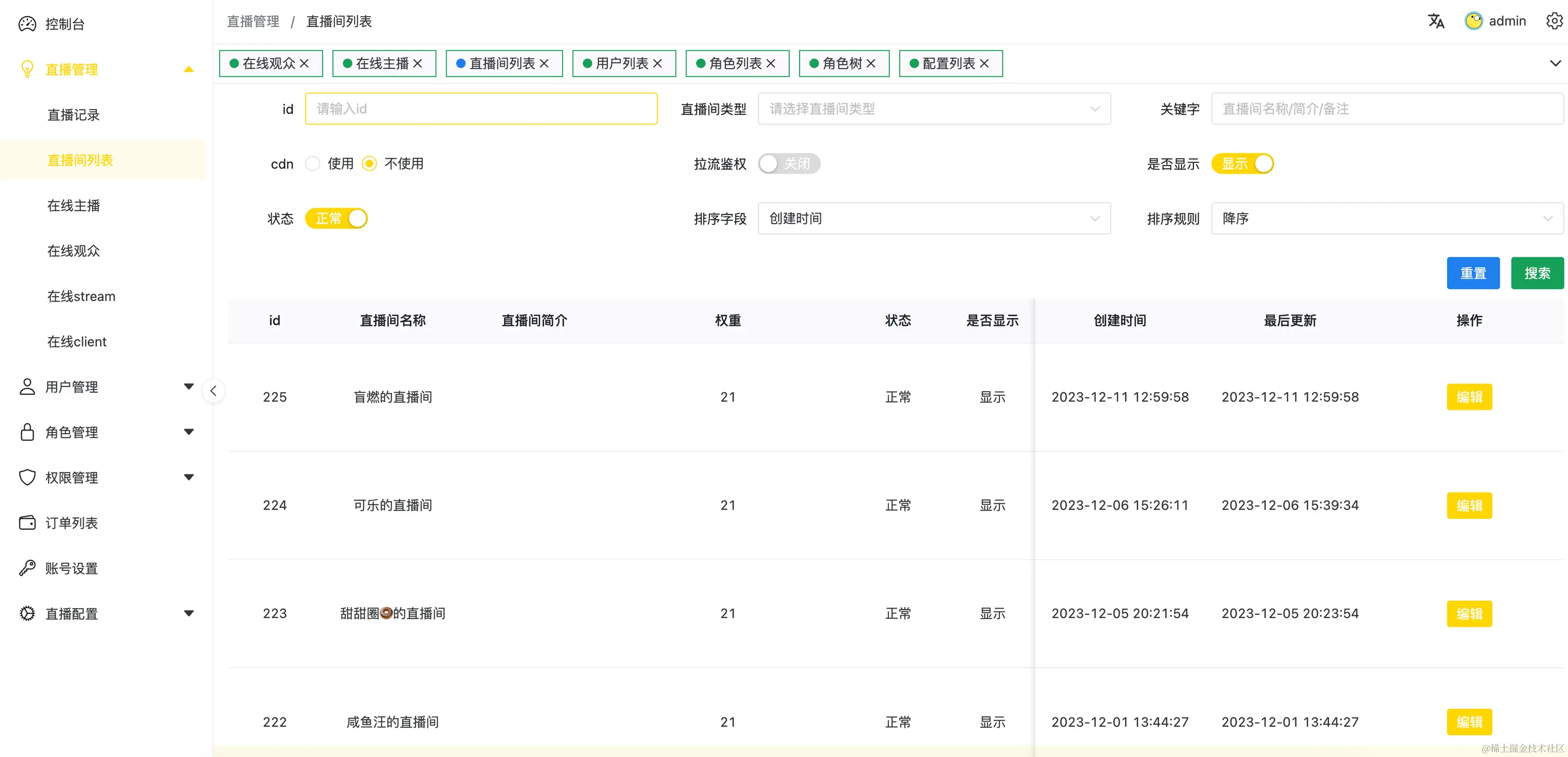Close the 配置列表 tab
The image size is (1568, 757).
click(984, 63)
